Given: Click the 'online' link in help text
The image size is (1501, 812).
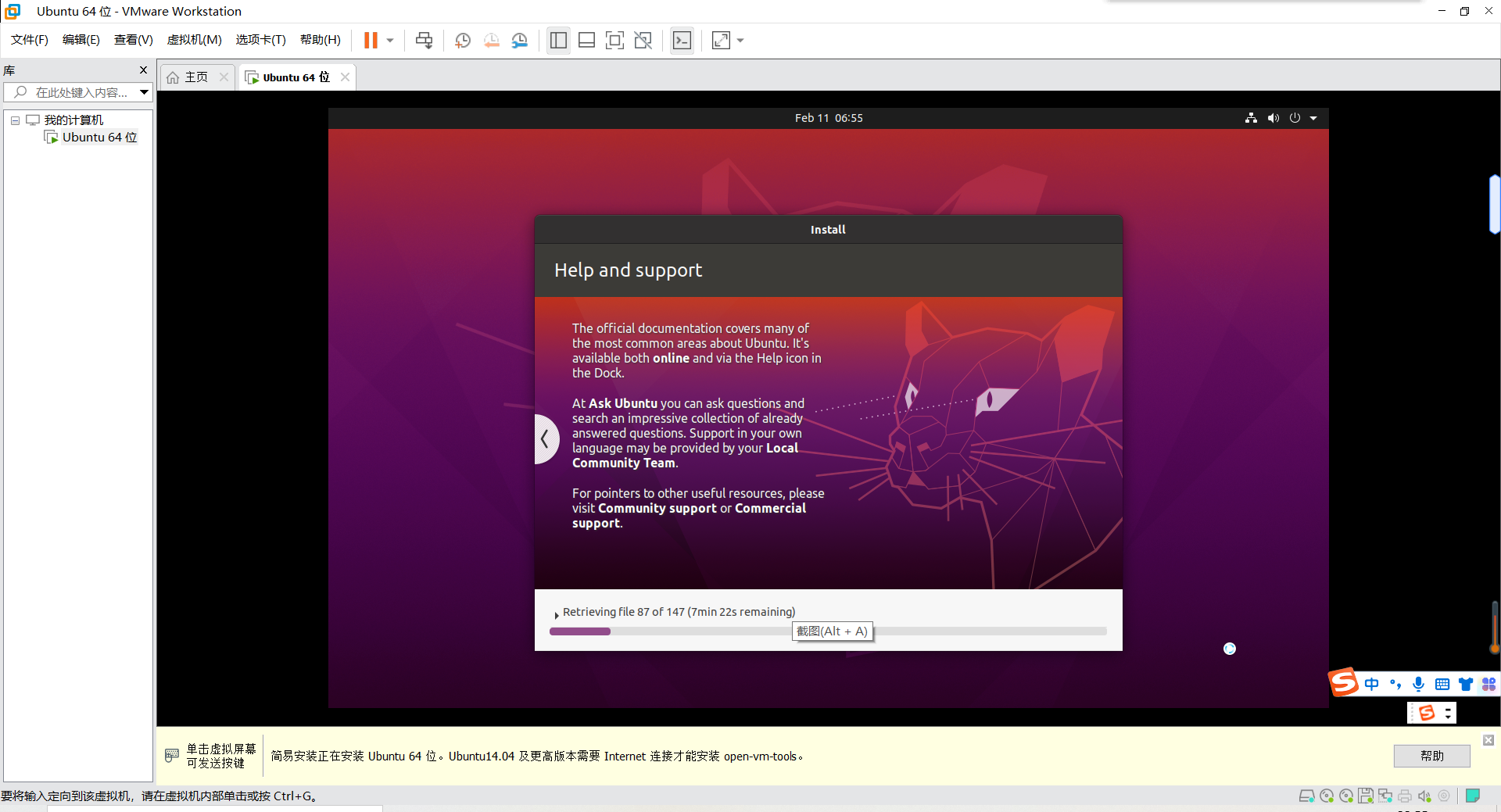Looking at the screenshot, I should coord(671,358).
